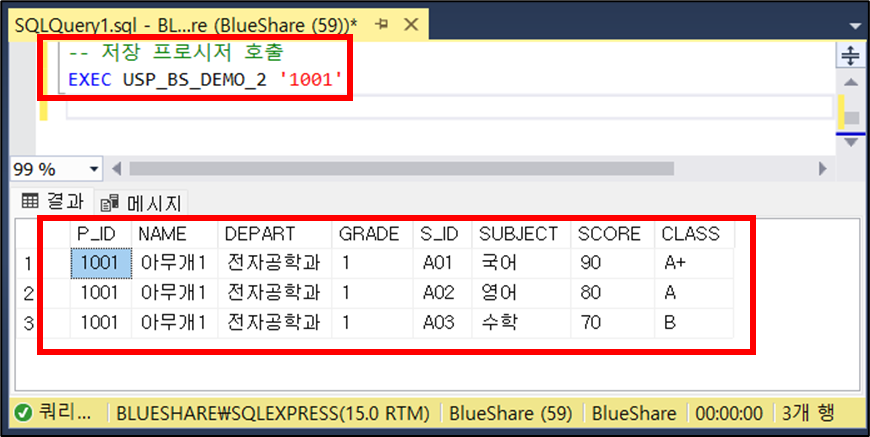Click the CLASS column header
This screenshot has width=870, height=437.
tap(695, 234)
